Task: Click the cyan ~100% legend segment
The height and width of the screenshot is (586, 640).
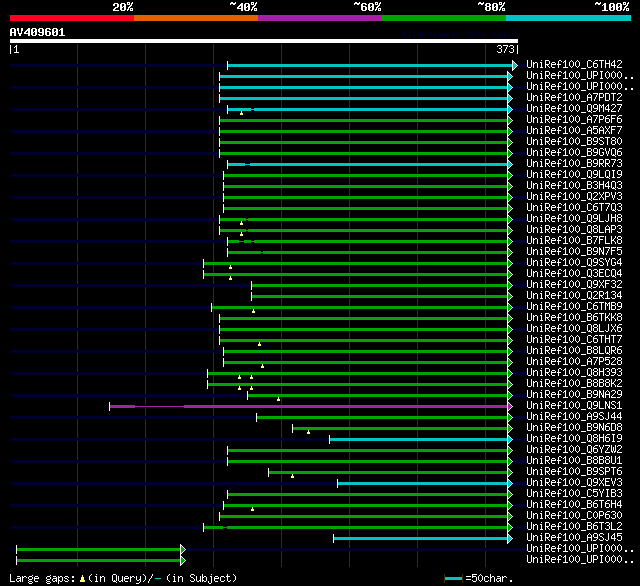Action: coord(569,18)
